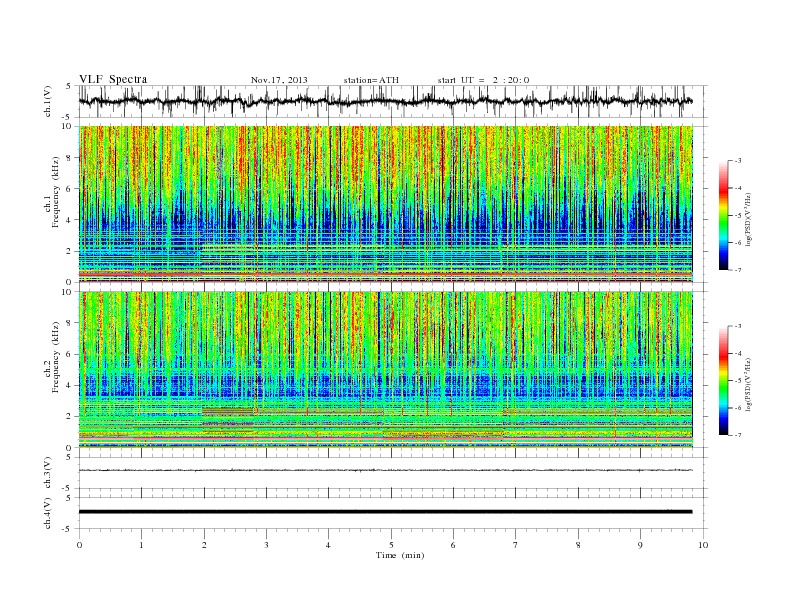Click the "Time (min)" x-axis label
The height and width of the screenshot is (612, 792).
(x=400, y=555)
